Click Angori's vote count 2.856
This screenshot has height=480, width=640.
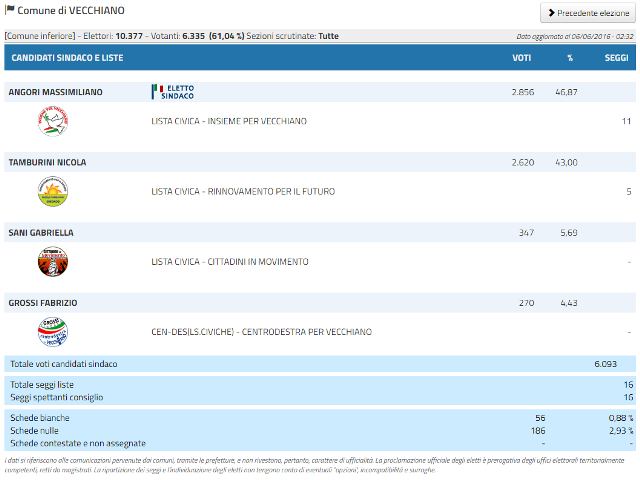tap(523, 92)
